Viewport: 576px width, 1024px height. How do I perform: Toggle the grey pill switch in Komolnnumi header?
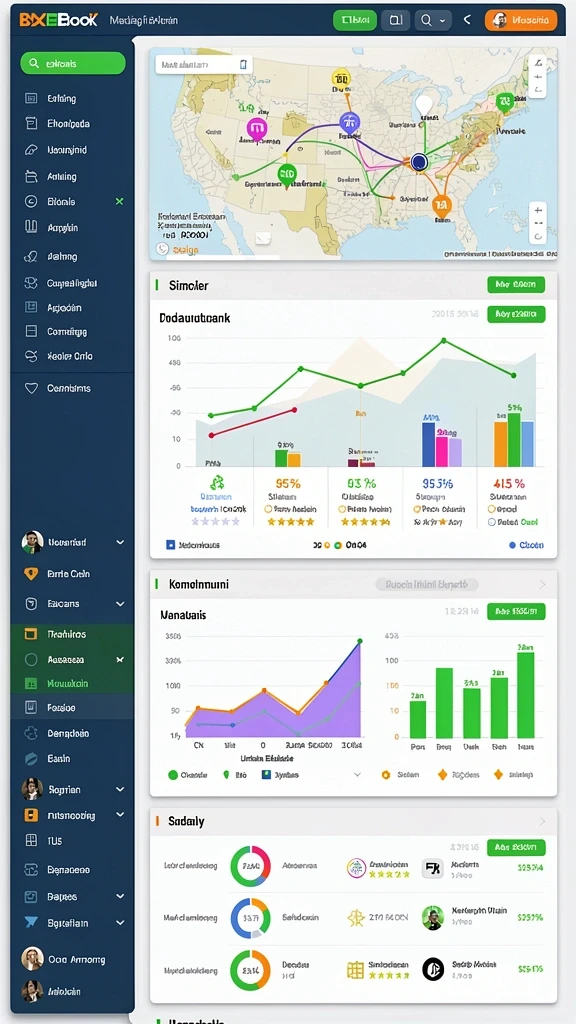tap(427, 584)
